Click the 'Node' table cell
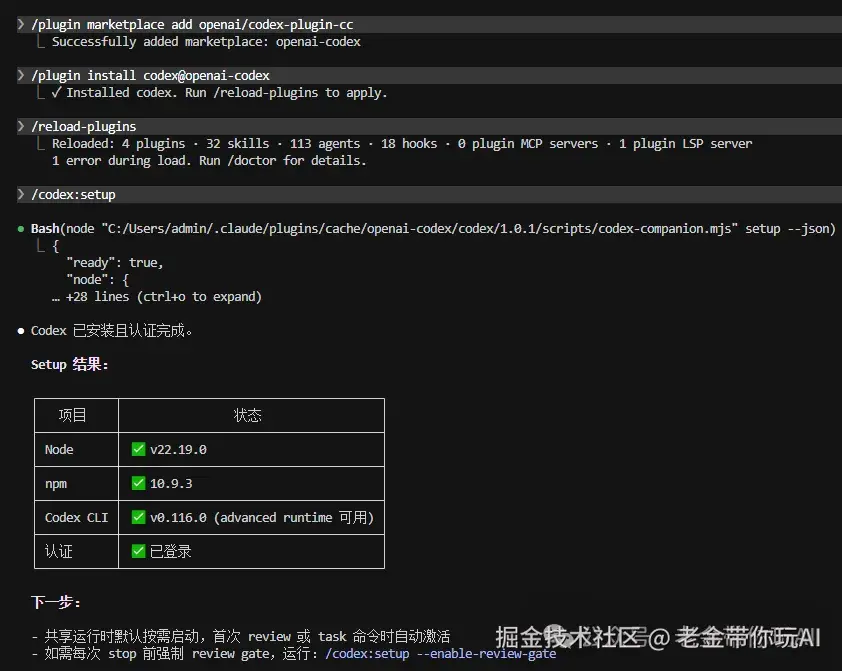This screenshot has height=671, width=842. (x=59, y=449)
